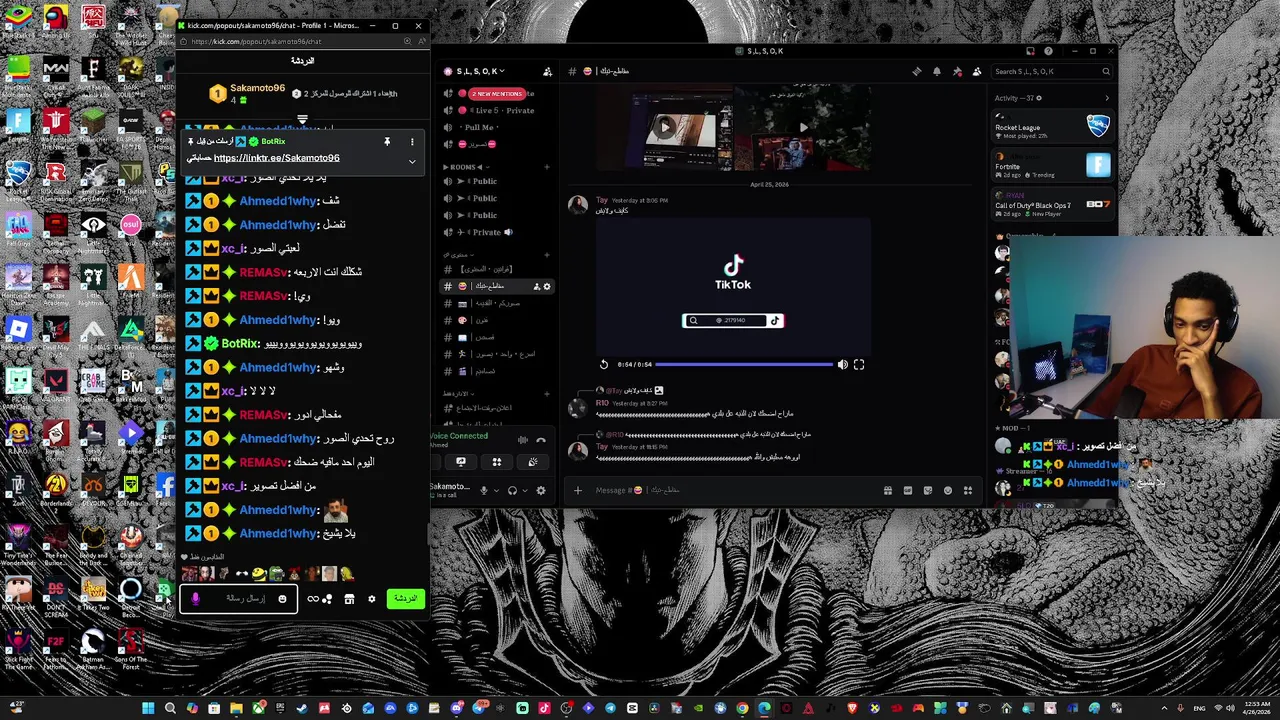Viewport: 1280px width, 720px height.
Task: Click invite people icon beside server name
Action: pyautogui.click(x=547, y=71)
